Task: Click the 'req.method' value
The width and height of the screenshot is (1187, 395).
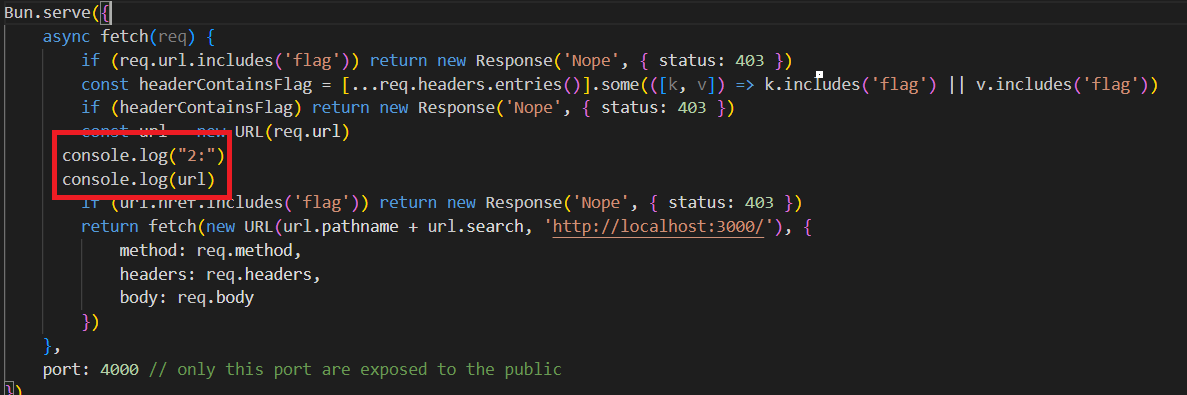Action: (x=245, y=250)
